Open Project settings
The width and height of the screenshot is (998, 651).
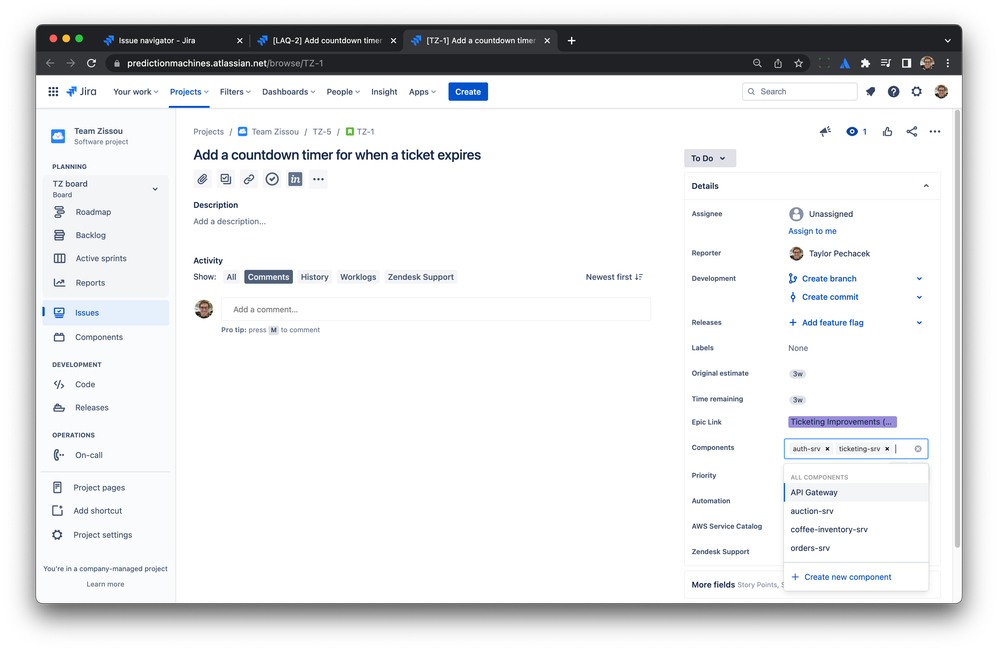tap(102, 535)
